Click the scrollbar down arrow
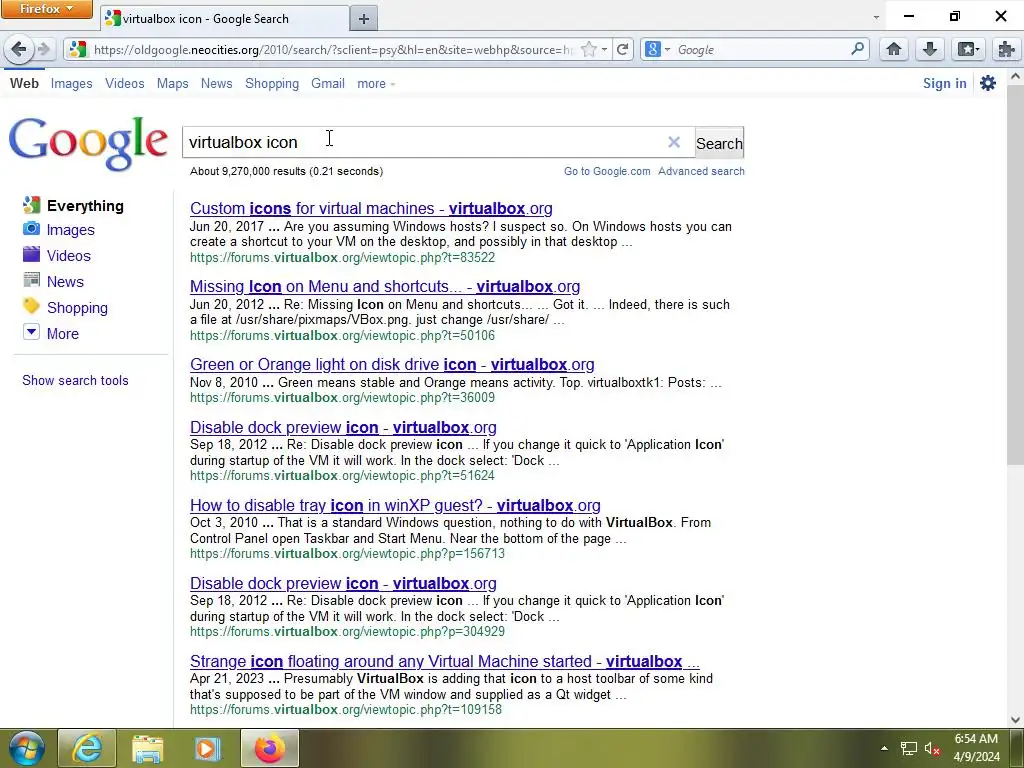The image size is (1024, 768). tap(1015, 720)
